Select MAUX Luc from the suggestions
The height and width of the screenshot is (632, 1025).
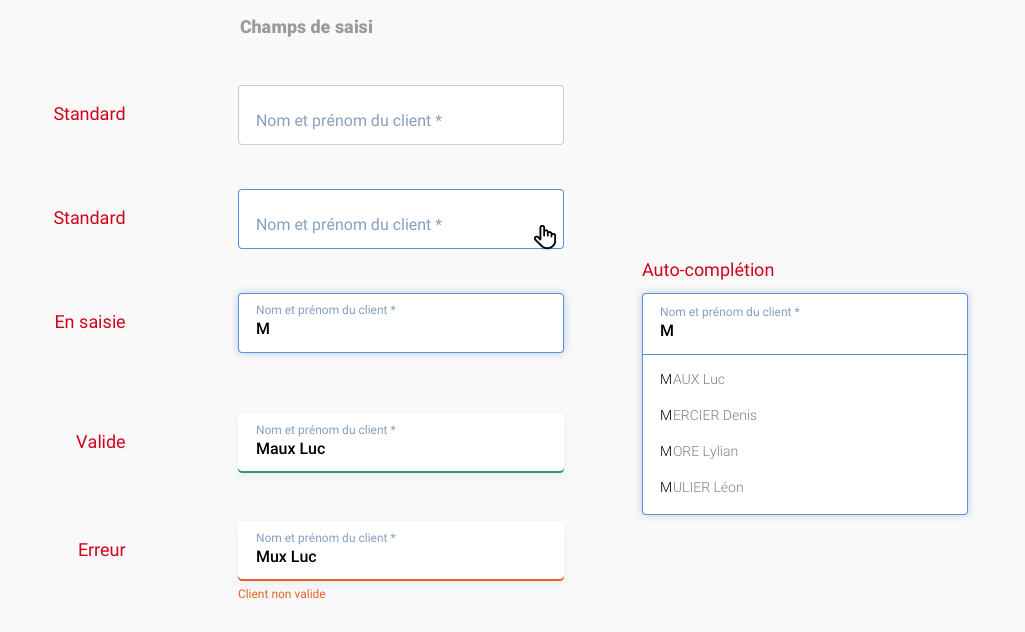pos(691,379)
